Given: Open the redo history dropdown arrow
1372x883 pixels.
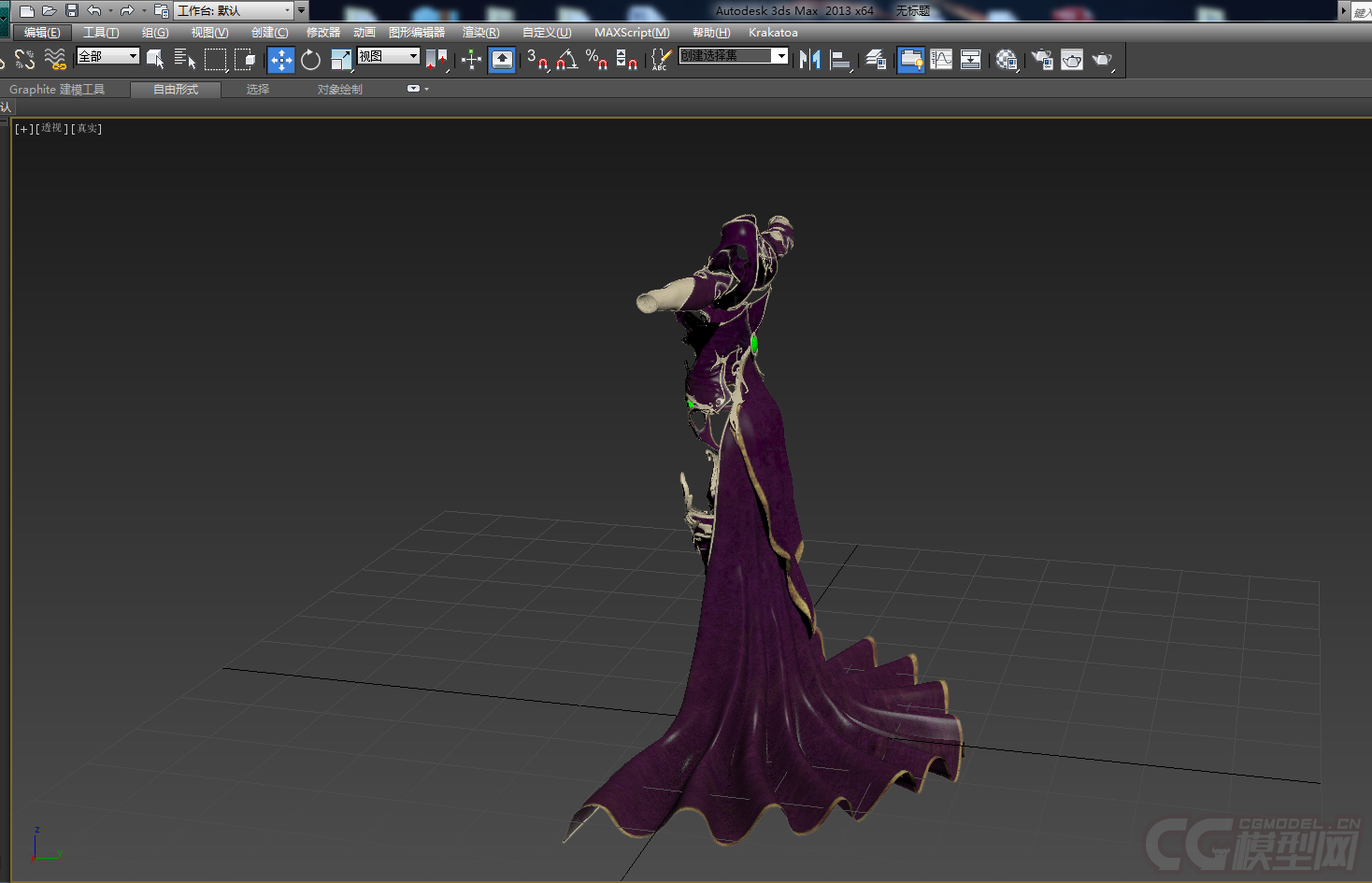Looking at the screenshot, I should tap(143, 10).
